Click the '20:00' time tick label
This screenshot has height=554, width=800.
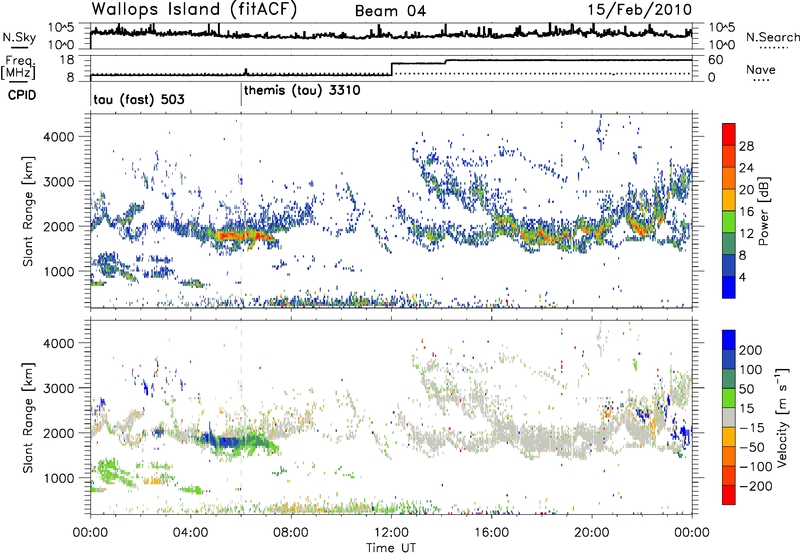pyautogui.click(x=592, y=533)
